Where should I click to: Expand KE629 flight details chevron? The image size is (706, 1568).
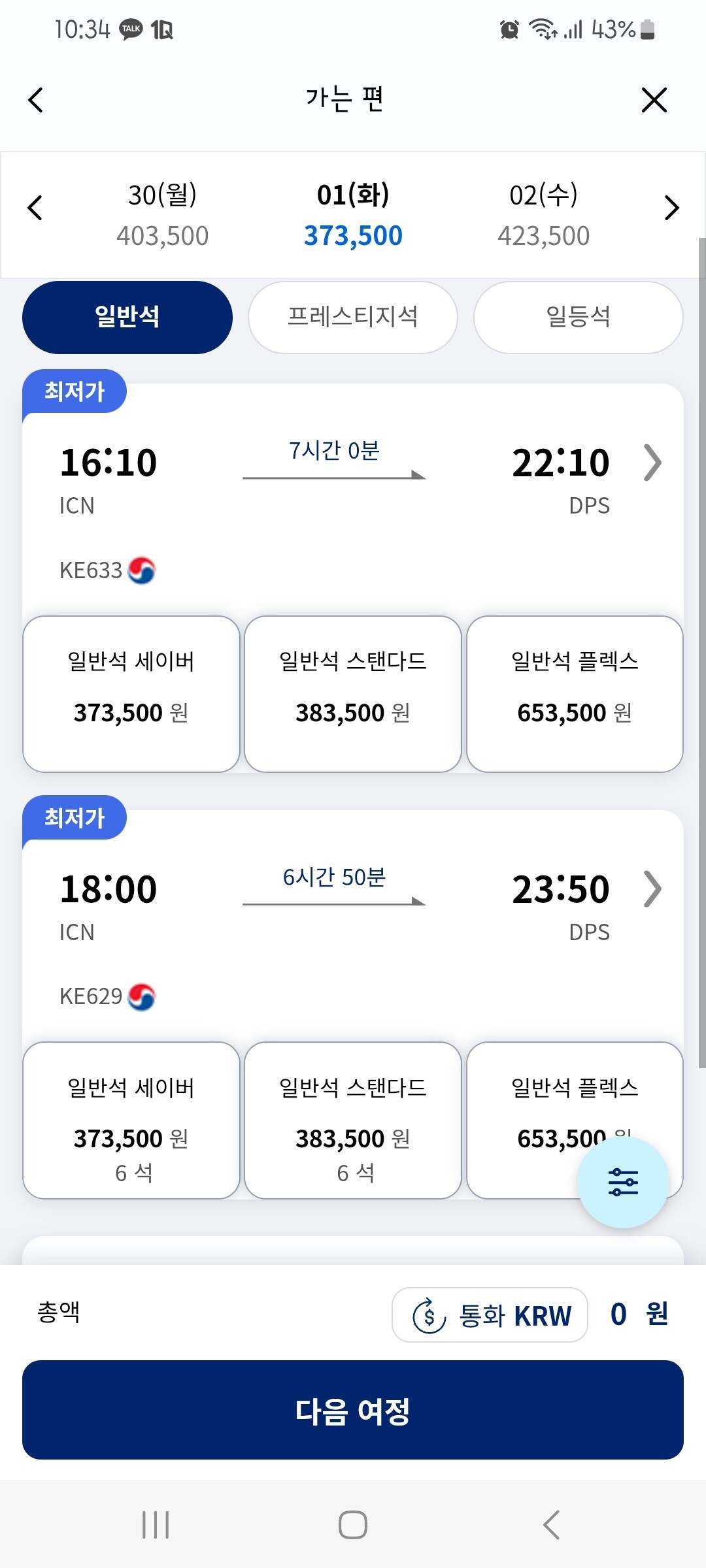(652, 889)
